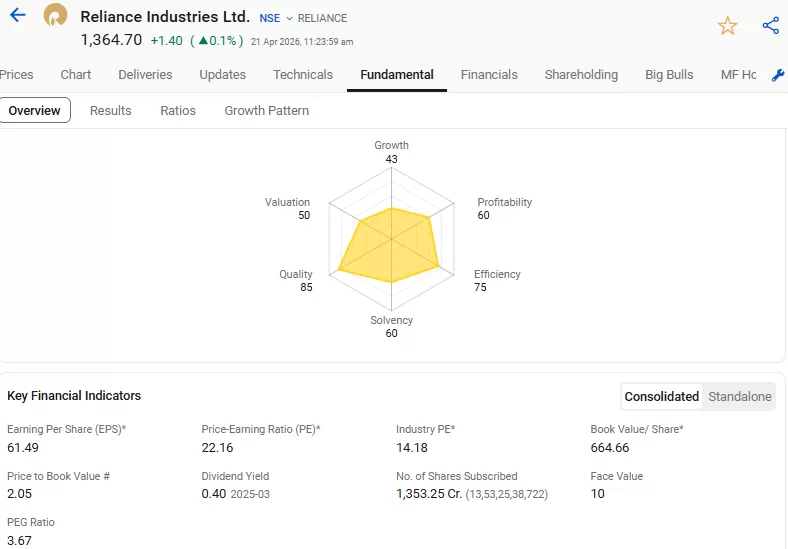Open the Chart tab

(x=76, y=75)
